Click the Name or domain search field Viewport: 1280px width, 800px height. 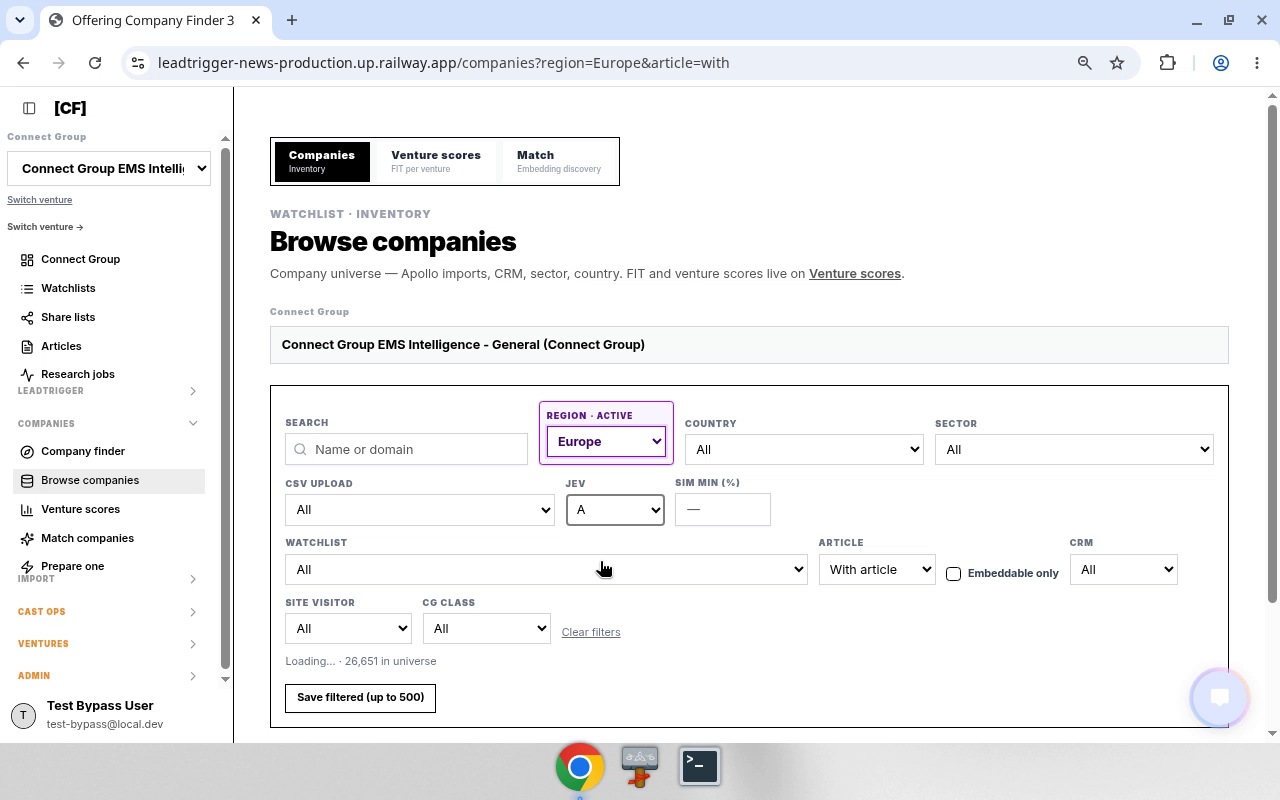406,450
